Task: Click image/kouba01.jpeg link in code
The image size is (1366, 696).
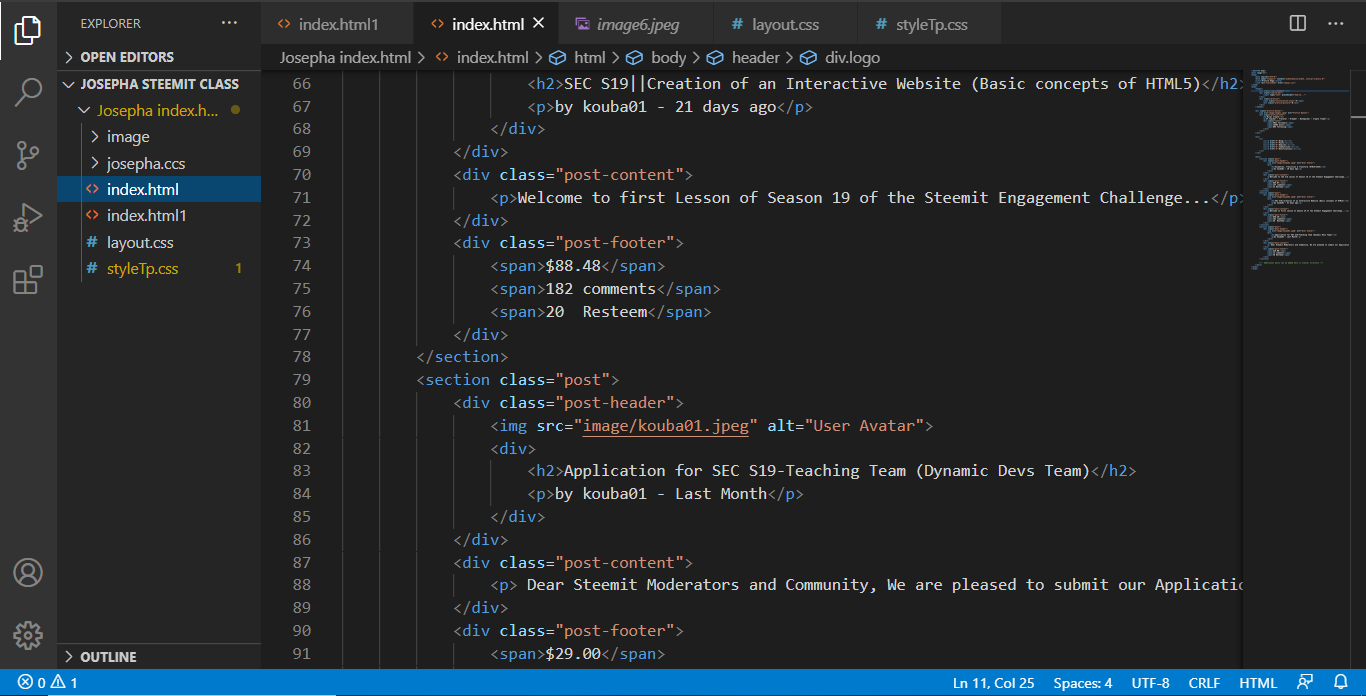Action: point(666,425)
